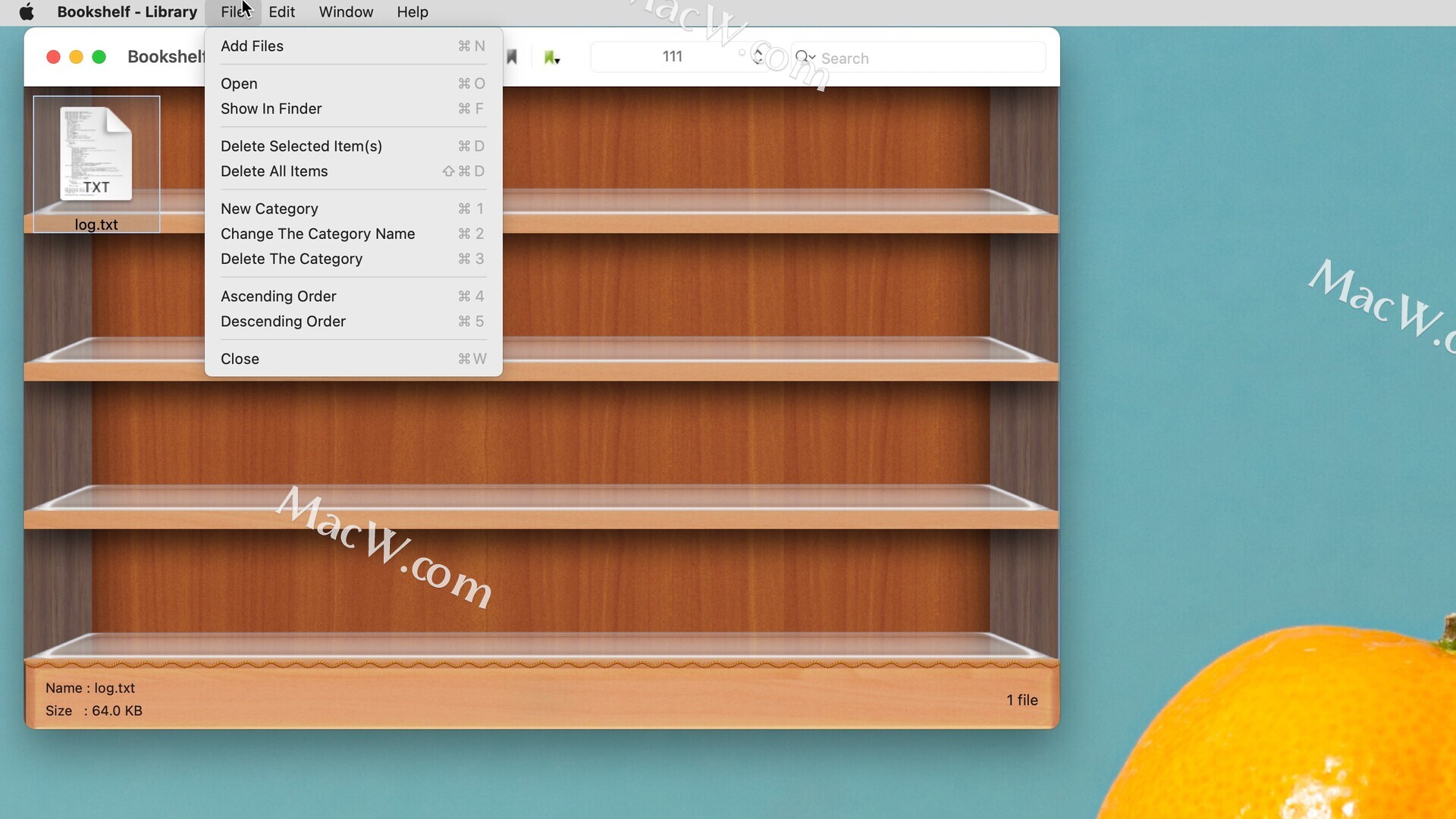Choose Close from the File menu

click(x=353, y=359)
